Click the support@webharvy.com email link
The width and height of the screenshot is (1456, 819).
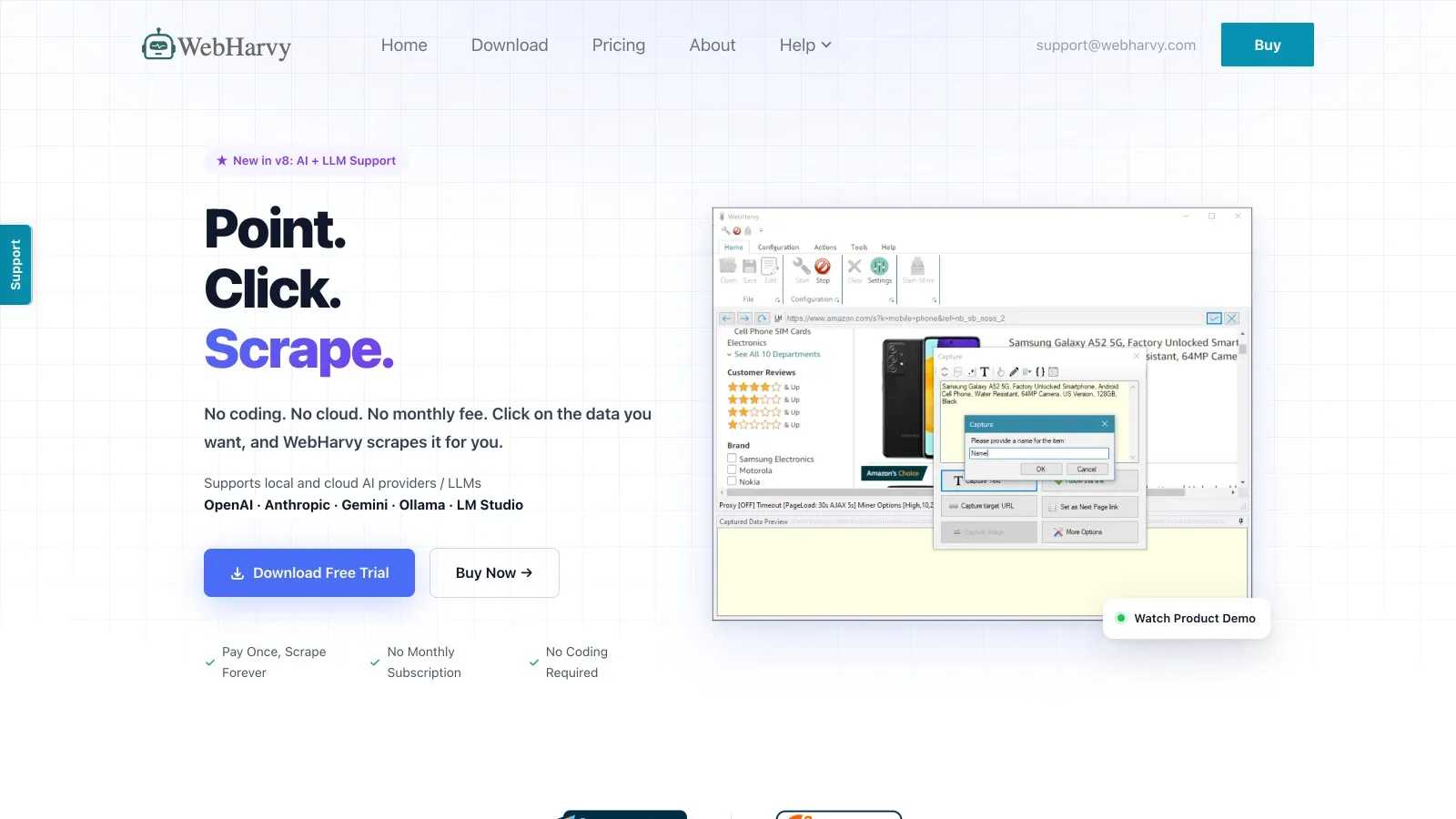pyautogui.click(x=1116, y=45)
